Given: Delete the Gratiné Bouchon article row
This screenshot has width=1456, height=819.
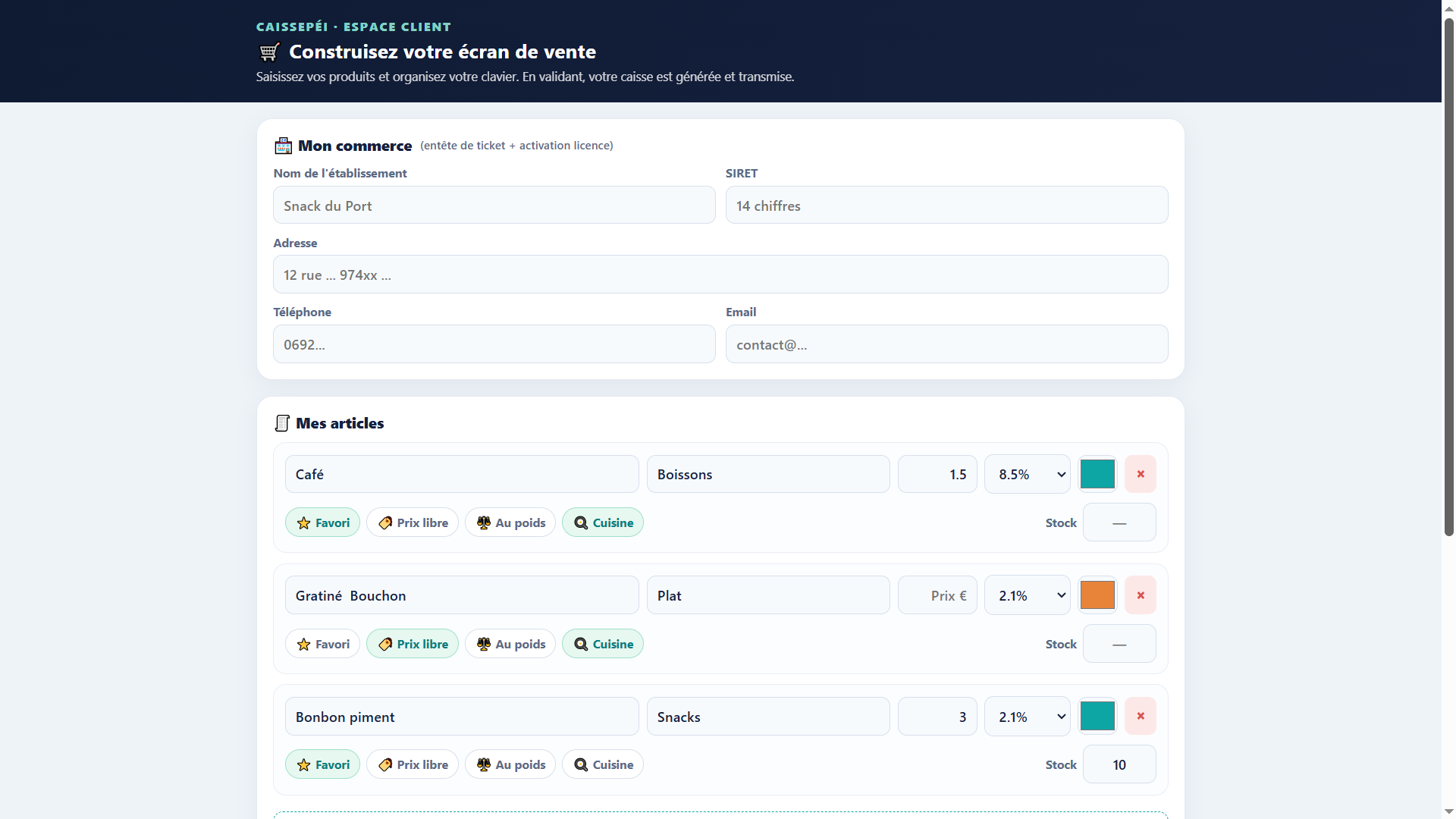Looking at the screenshot, I should [1140, 595].
